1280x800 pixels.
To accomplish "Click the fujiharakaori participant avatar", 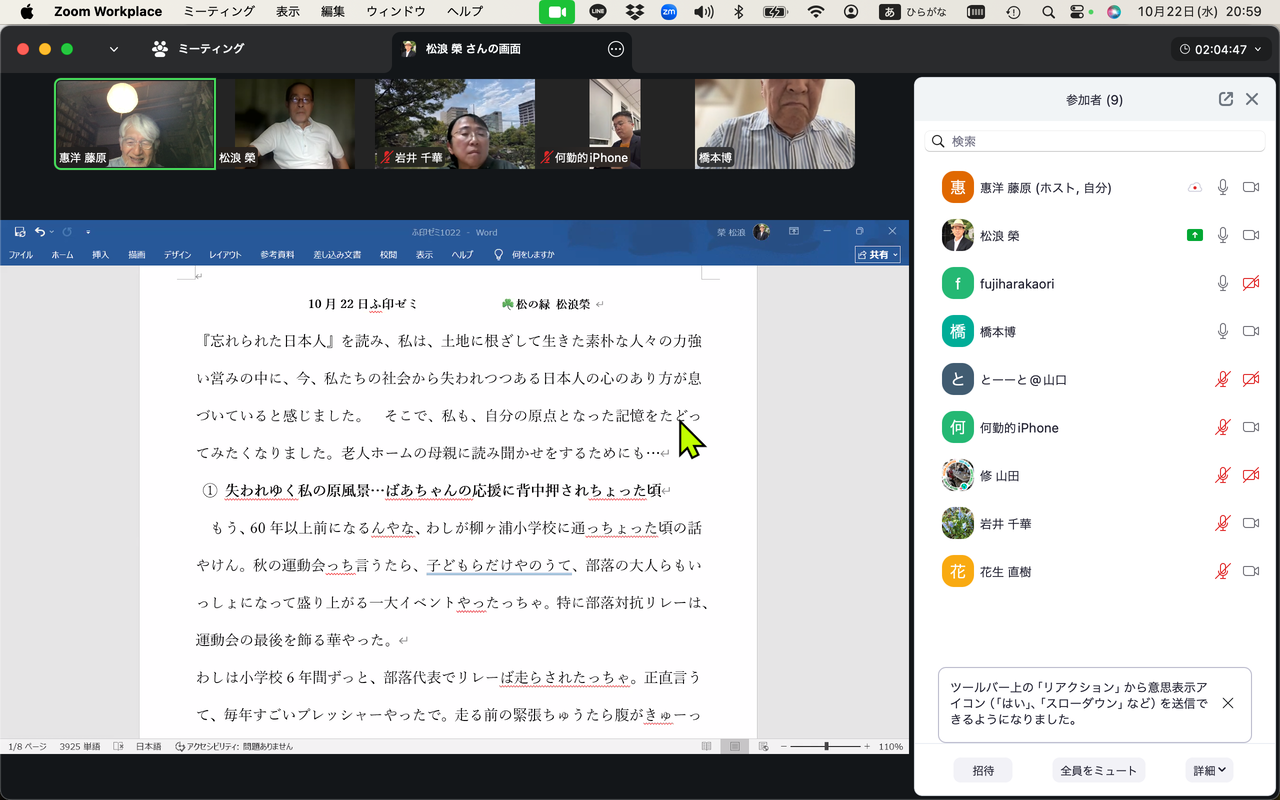I will pyautogui.click(x=958, y=283).
